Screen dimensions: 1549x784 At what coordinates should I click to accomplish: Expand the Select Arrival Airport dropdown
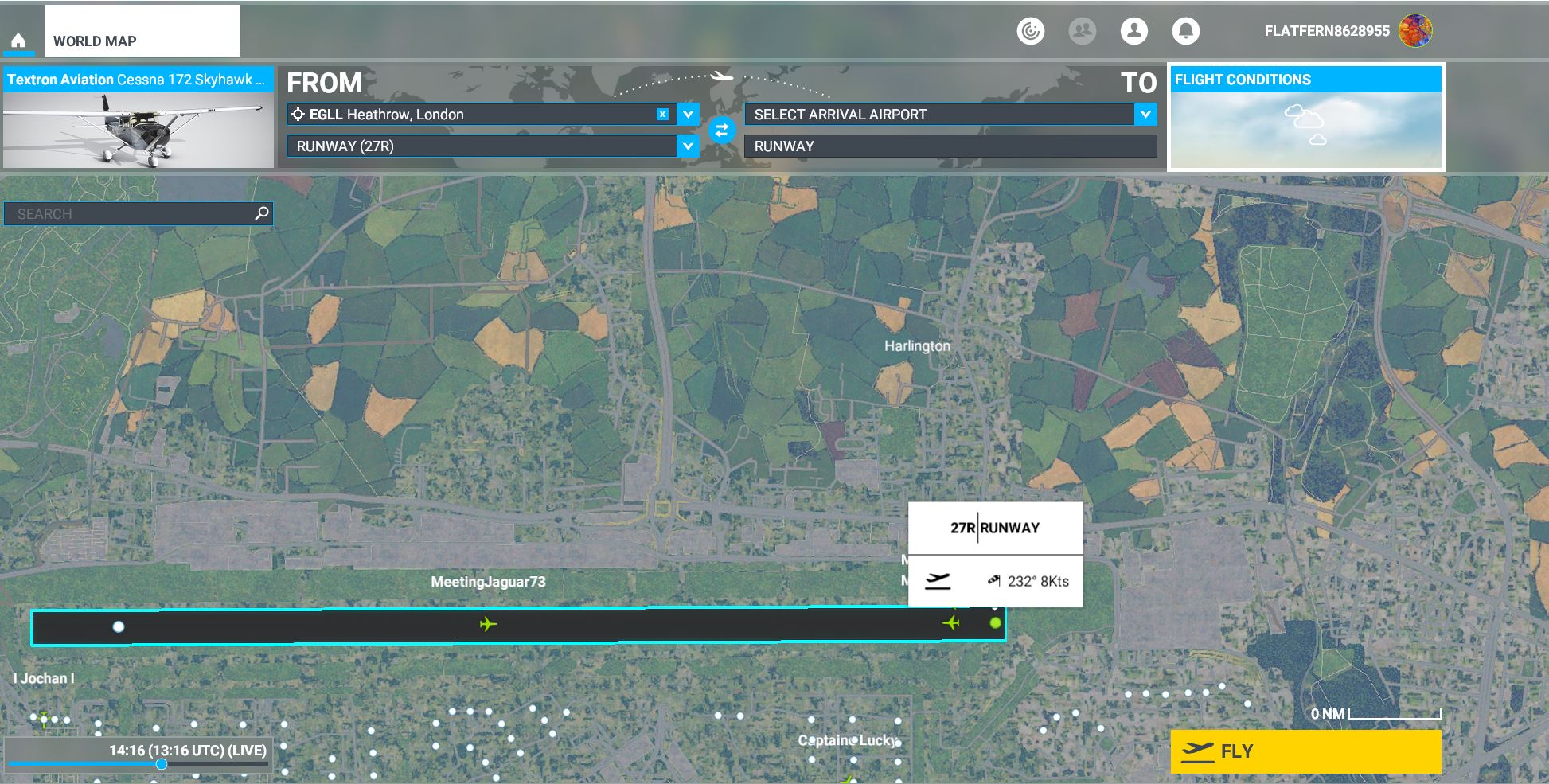click(1145, 115)
